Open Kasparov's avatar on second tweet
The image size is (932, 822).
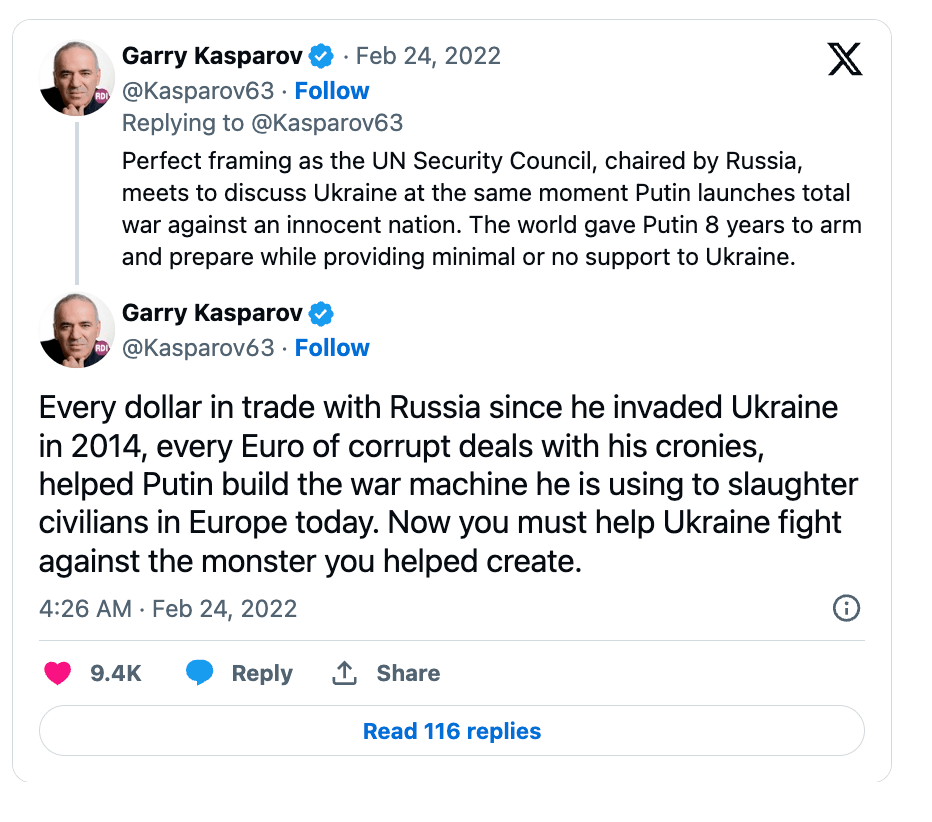coord(77,329)
